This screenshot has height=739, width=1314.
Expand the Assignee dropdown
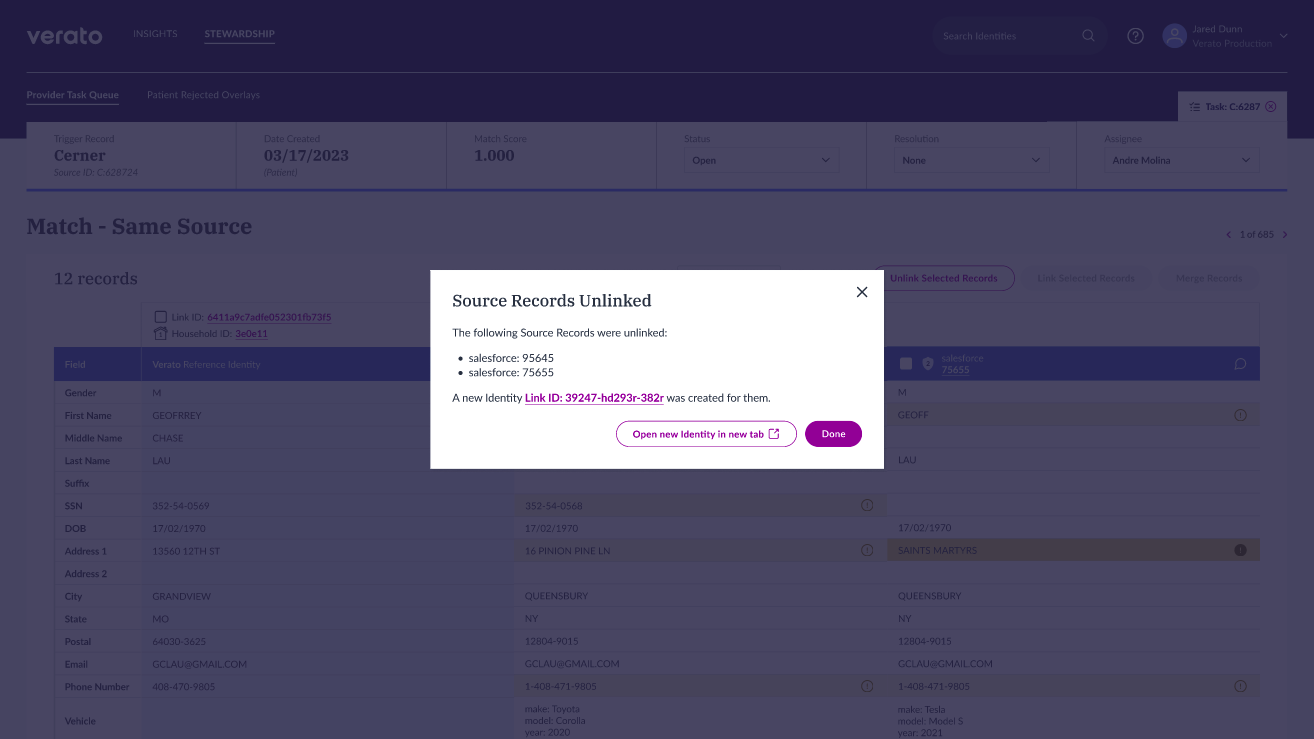(1181, 160)
